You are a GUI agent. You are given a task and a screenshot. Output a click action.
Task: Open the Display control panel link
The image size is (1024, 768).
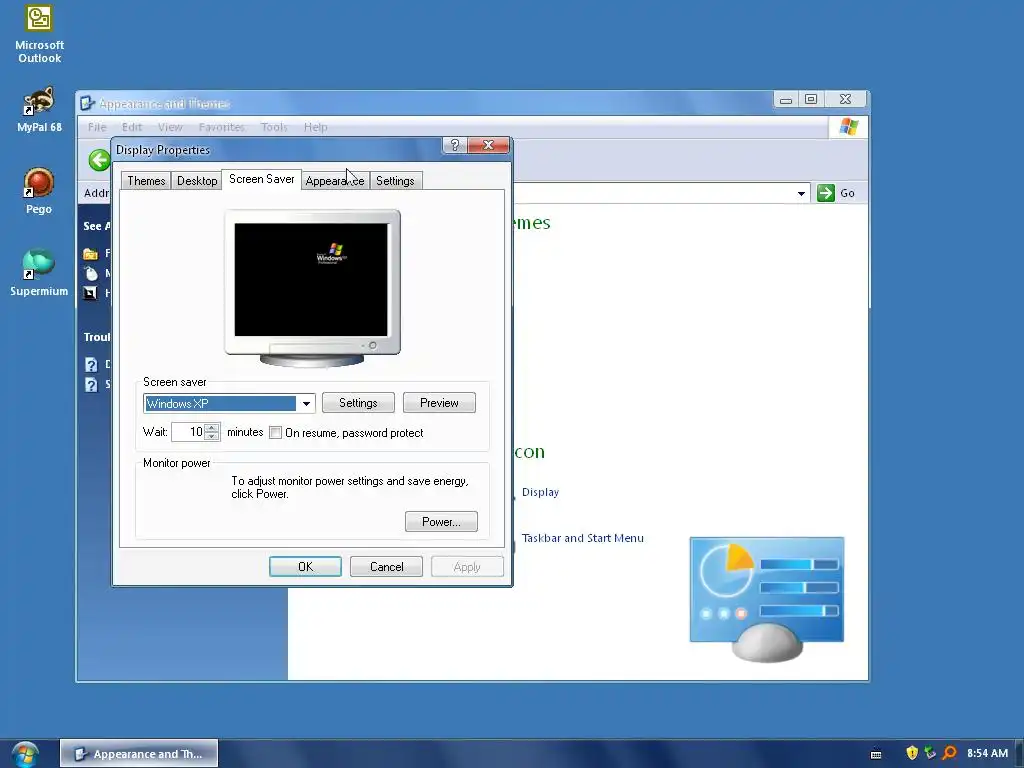pyautogui.click(x=540, y=492)
